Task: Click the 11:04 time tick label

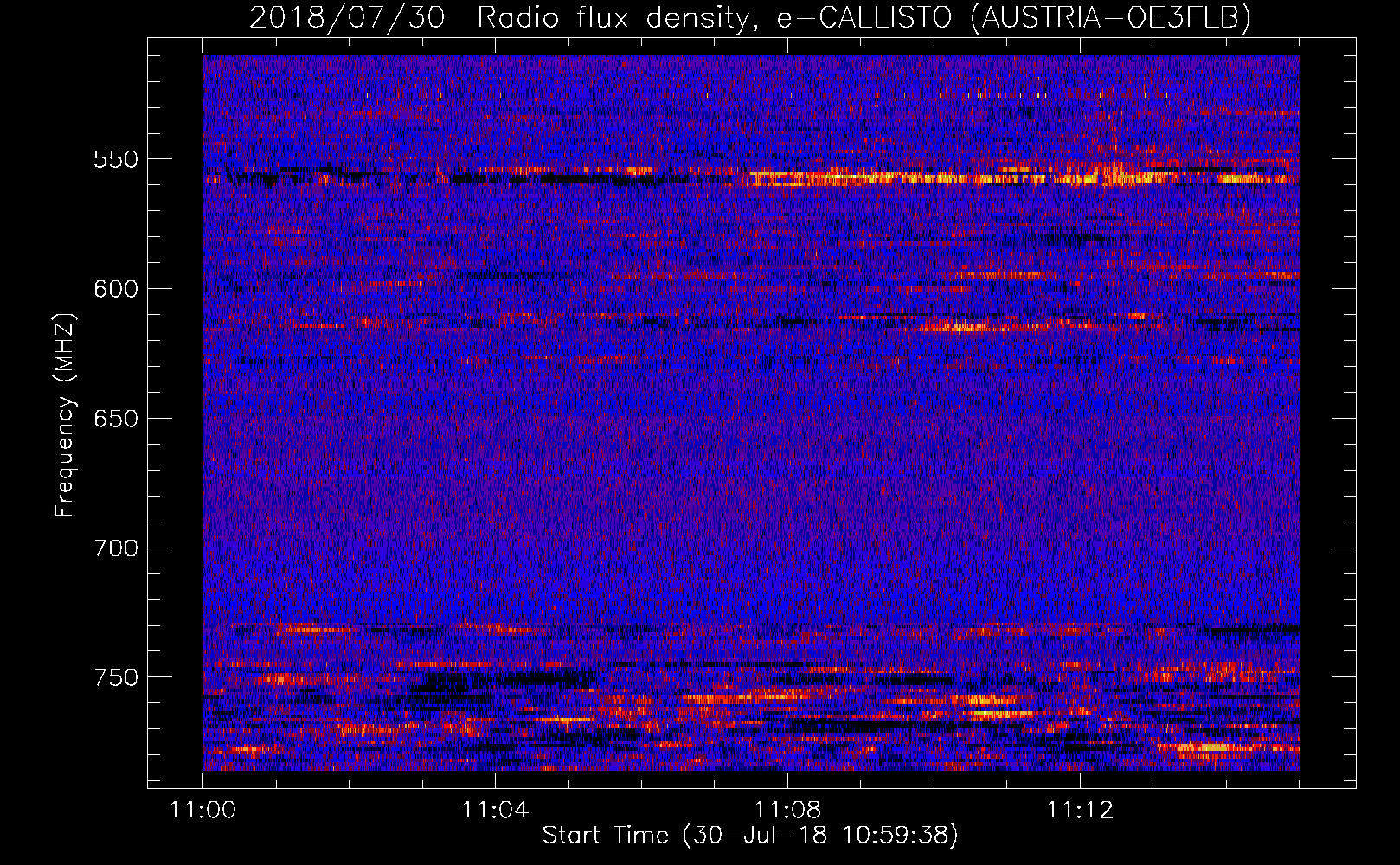Action: point(495,811)
